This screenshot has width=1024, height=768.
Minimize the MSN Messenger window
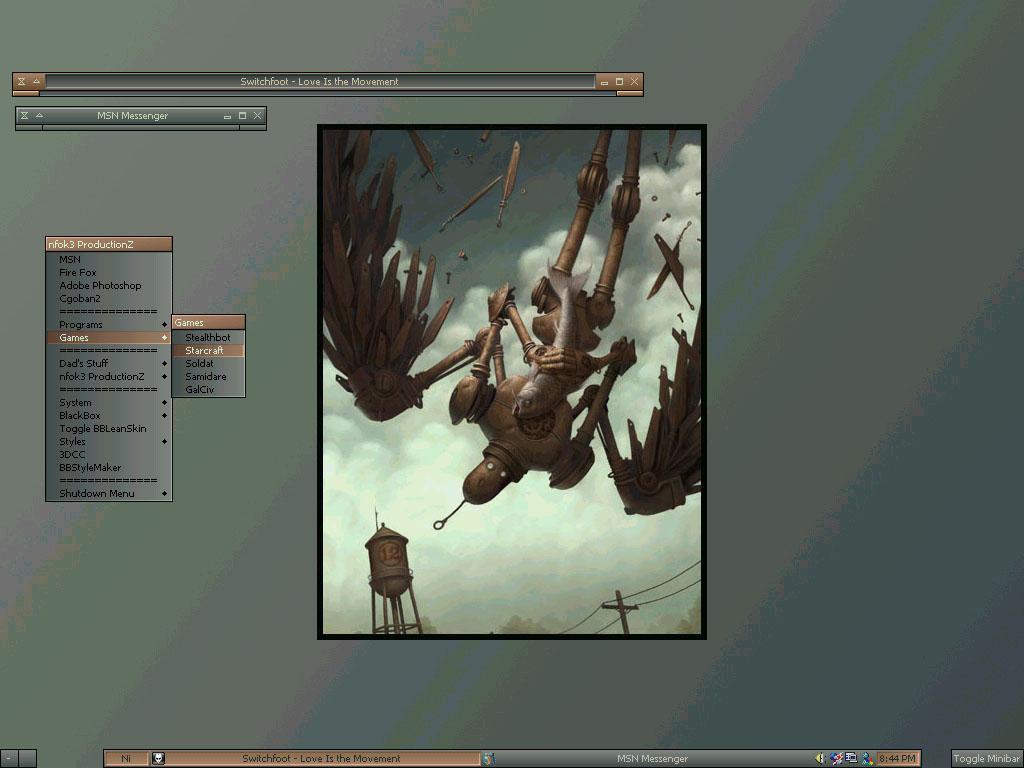227,116
